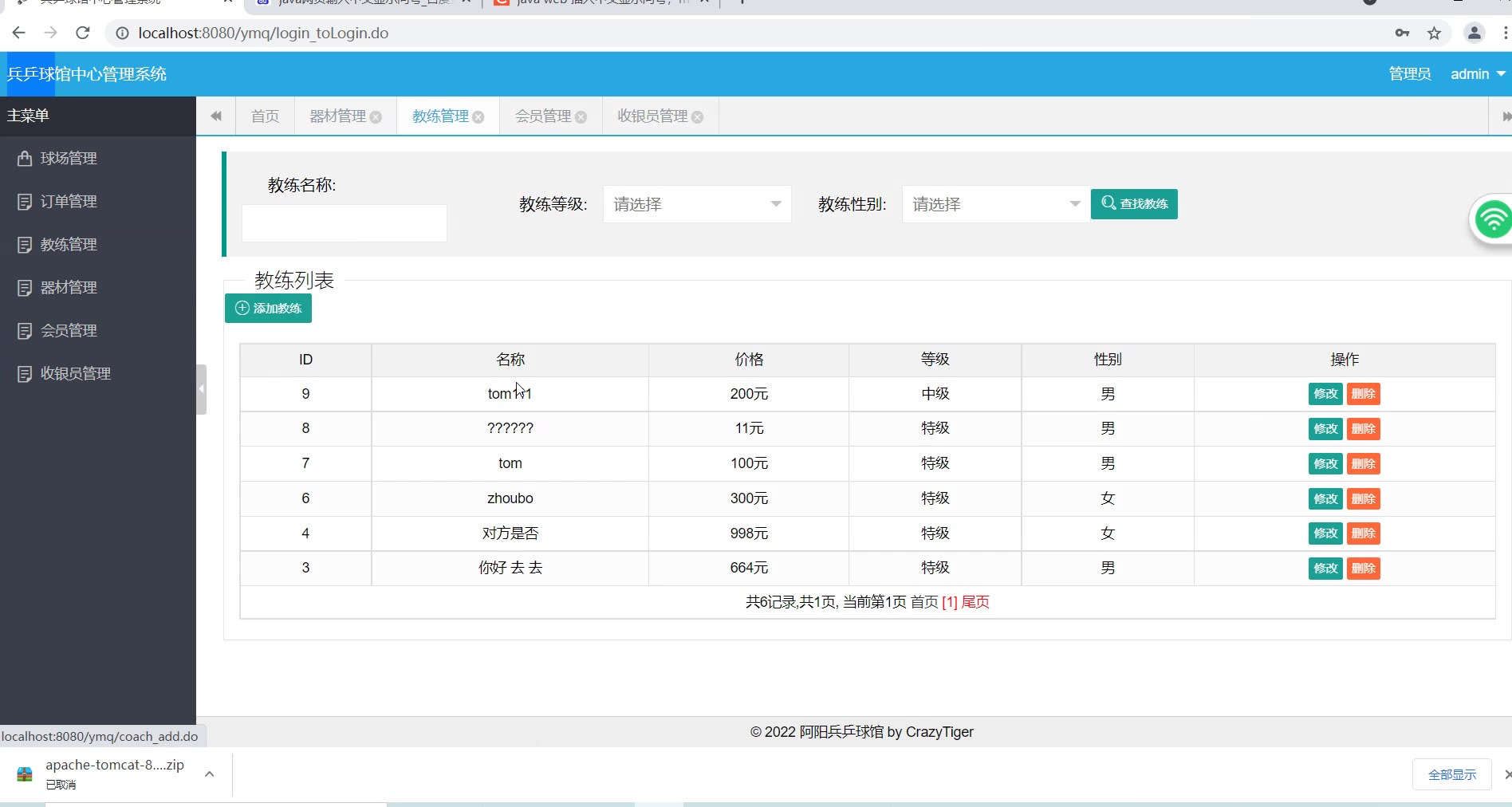Close the downloads bar

[1506, 774]
